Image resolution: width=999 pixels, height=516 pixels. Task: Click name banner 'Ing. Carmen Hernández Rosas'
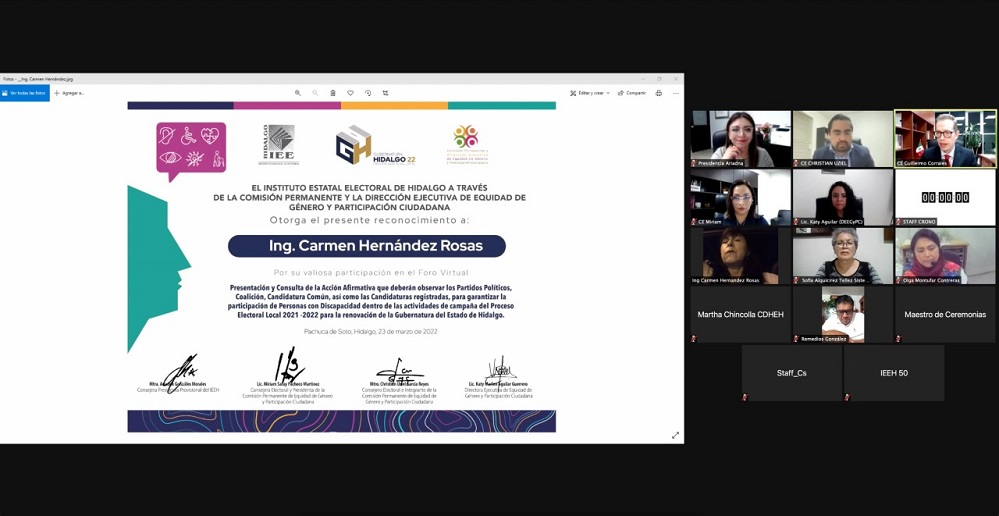[367, 246]
